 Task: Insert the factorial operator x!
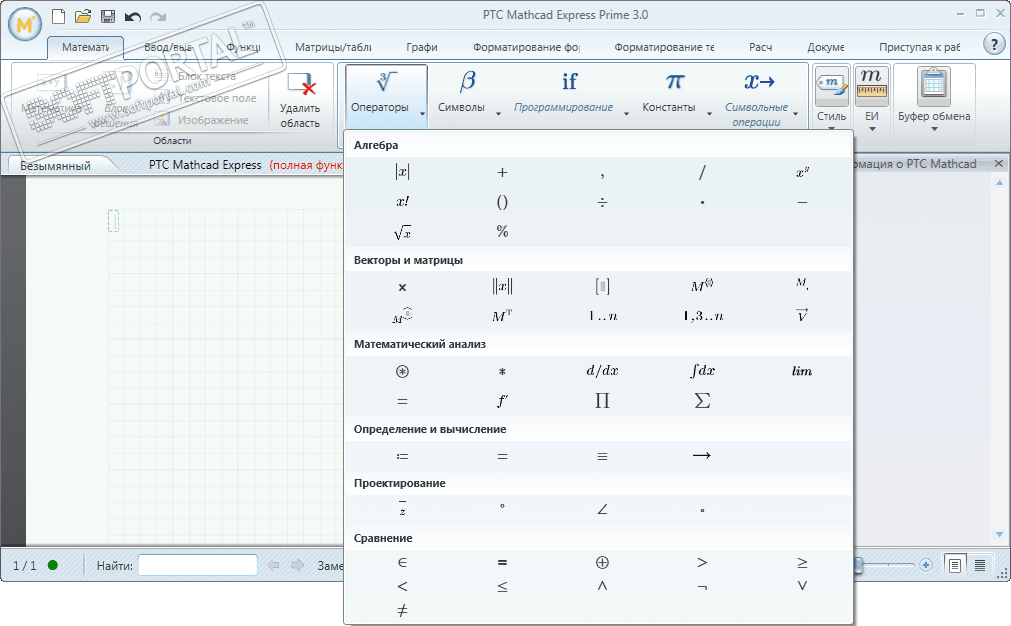click(x=402, y=202)
